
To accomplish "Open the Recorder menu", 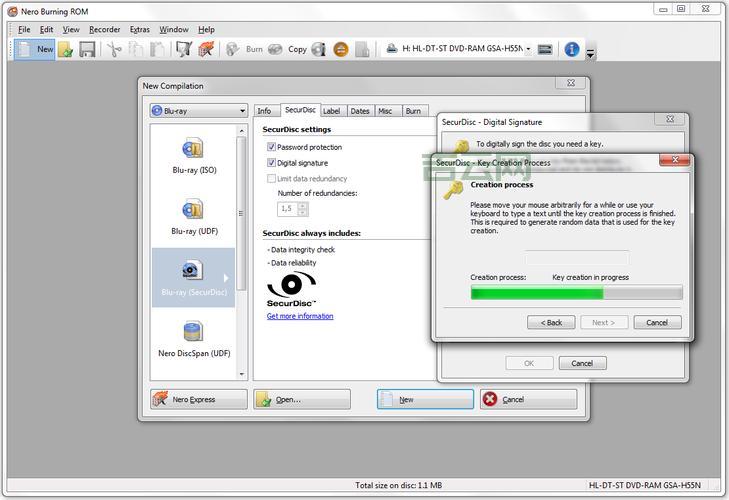I will point(104,30).
